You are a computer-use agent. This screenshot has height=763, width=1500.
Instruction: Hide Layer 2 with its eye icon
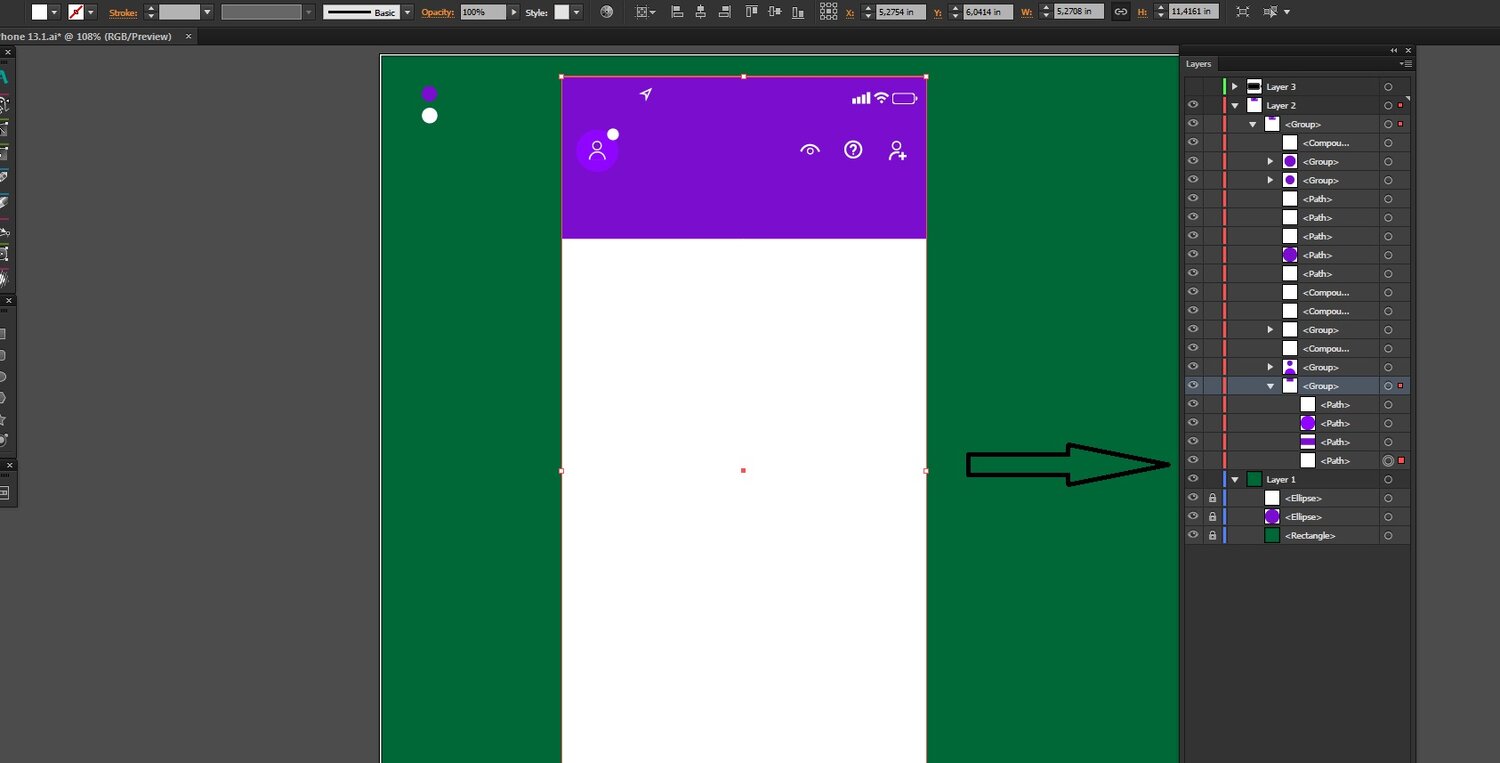click(x=1192, y=105)
